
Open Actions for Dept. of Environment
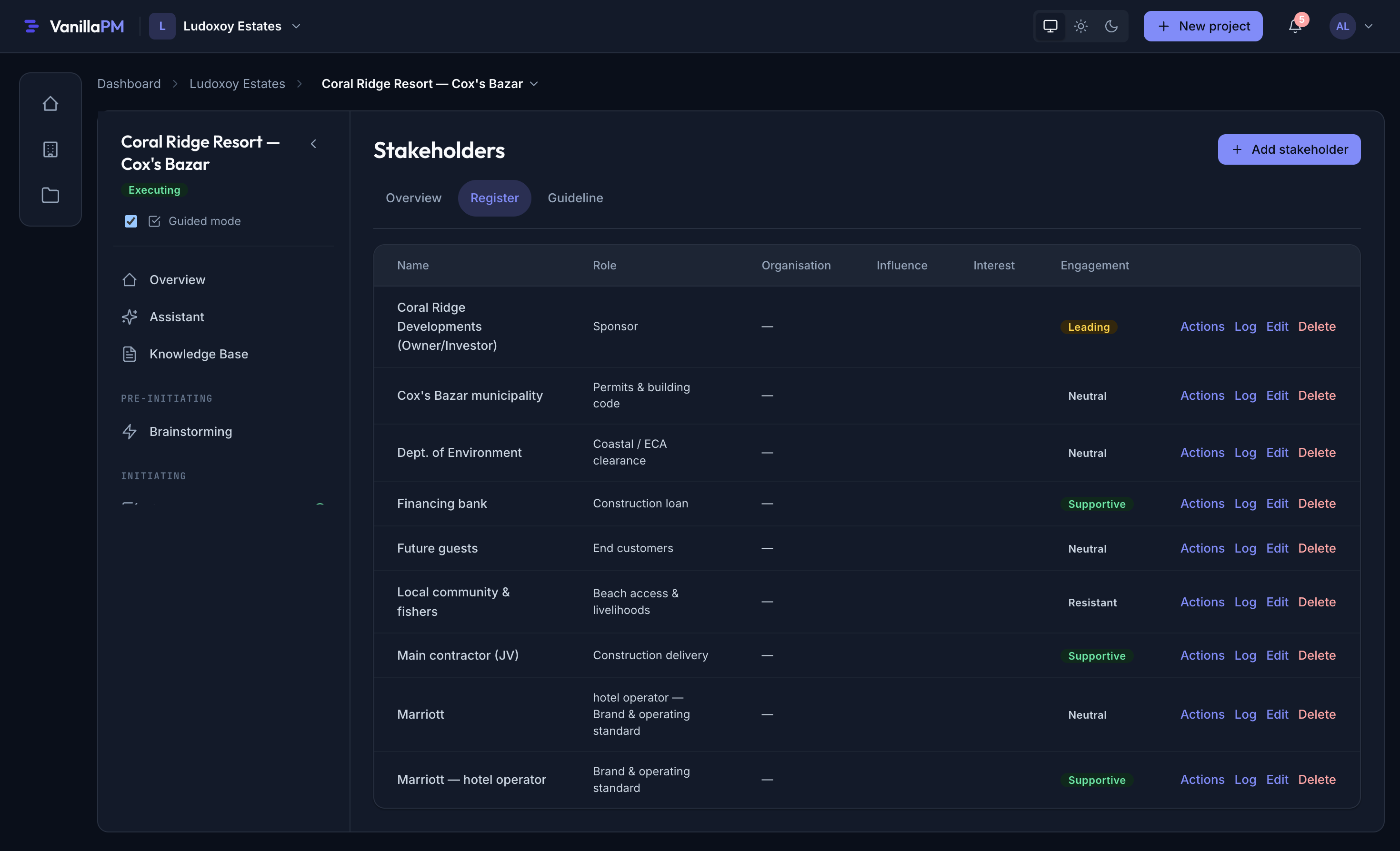pos(1202,453)
